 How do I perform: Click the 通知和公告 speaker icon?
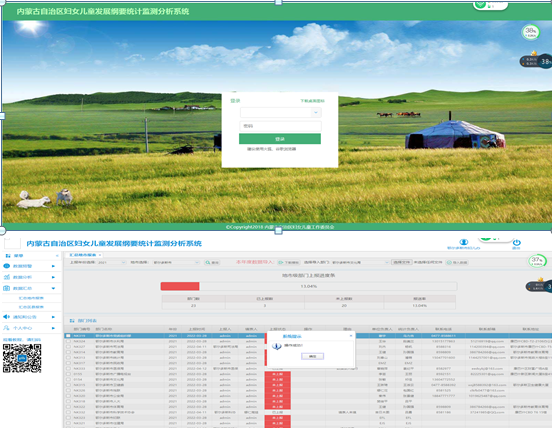[x=7, y=317]
